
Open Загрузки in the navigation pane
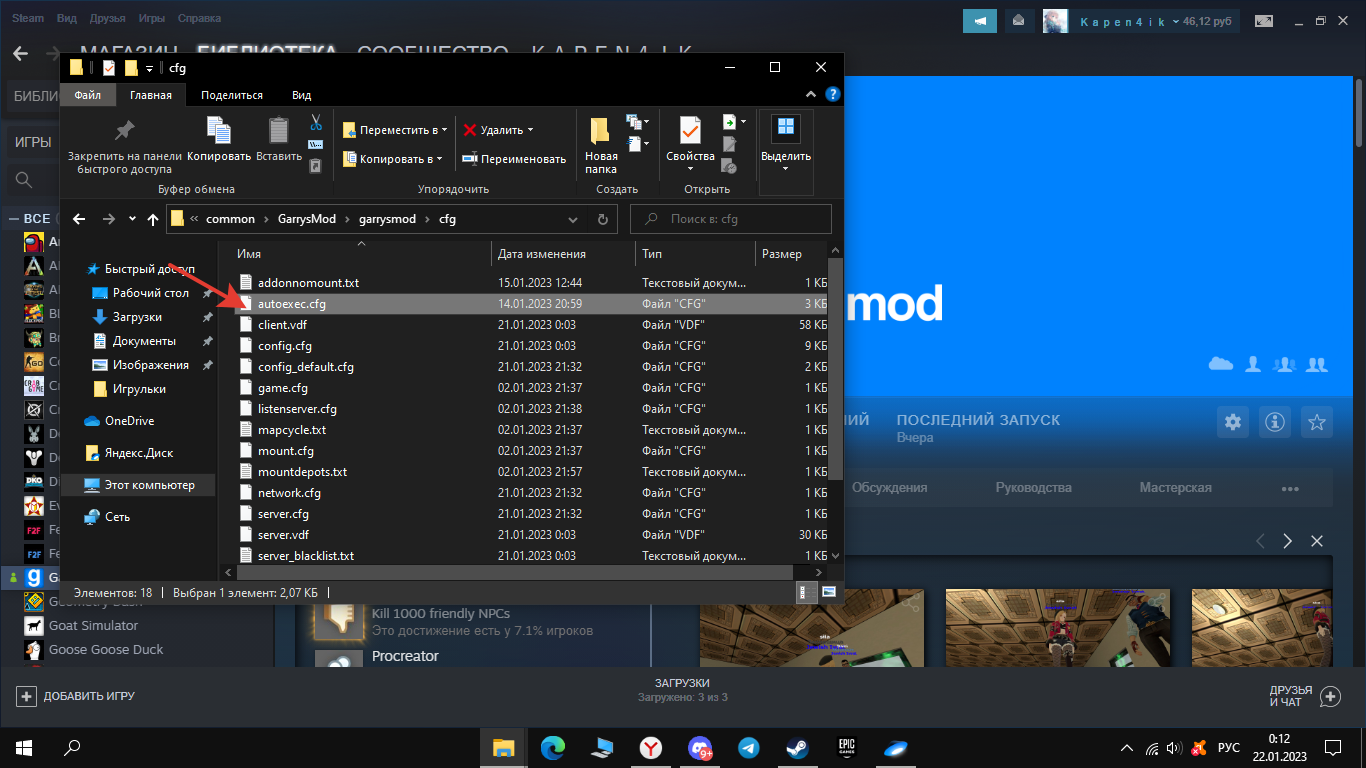137,317
